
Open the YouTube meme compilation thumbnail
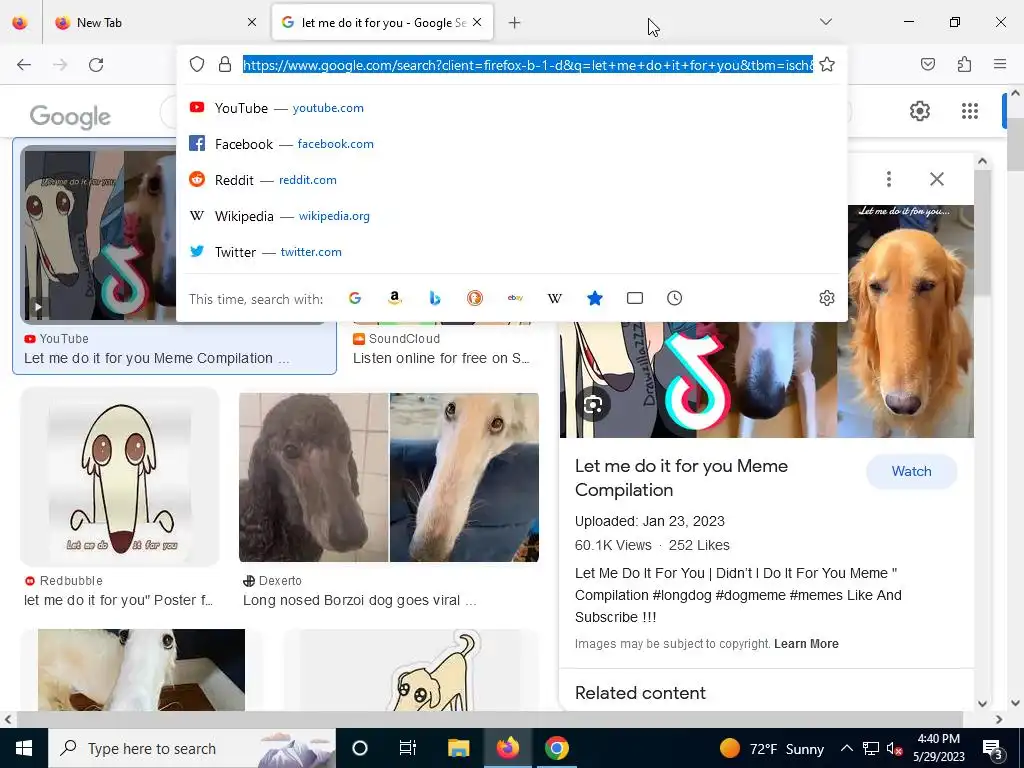tap(98, 234)
